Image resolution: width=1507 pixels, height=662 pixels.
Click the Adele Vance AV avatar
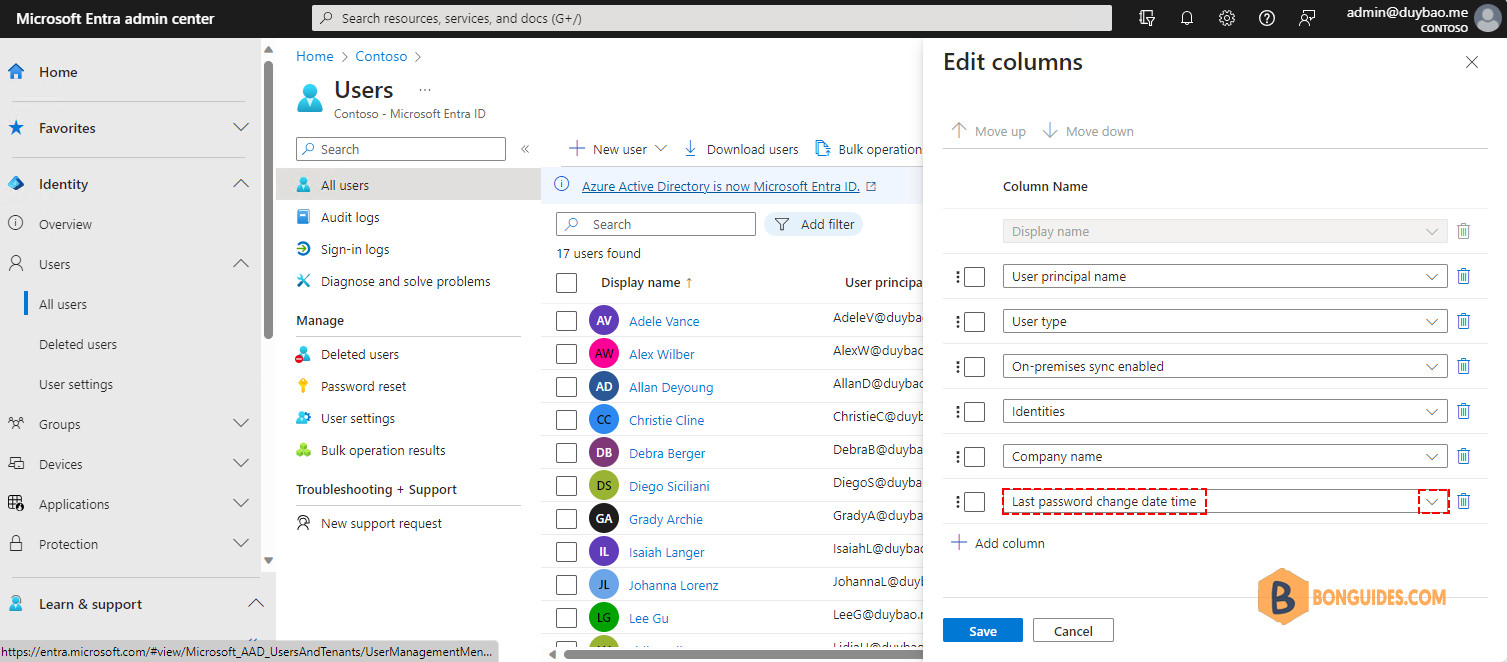point(604,321)
